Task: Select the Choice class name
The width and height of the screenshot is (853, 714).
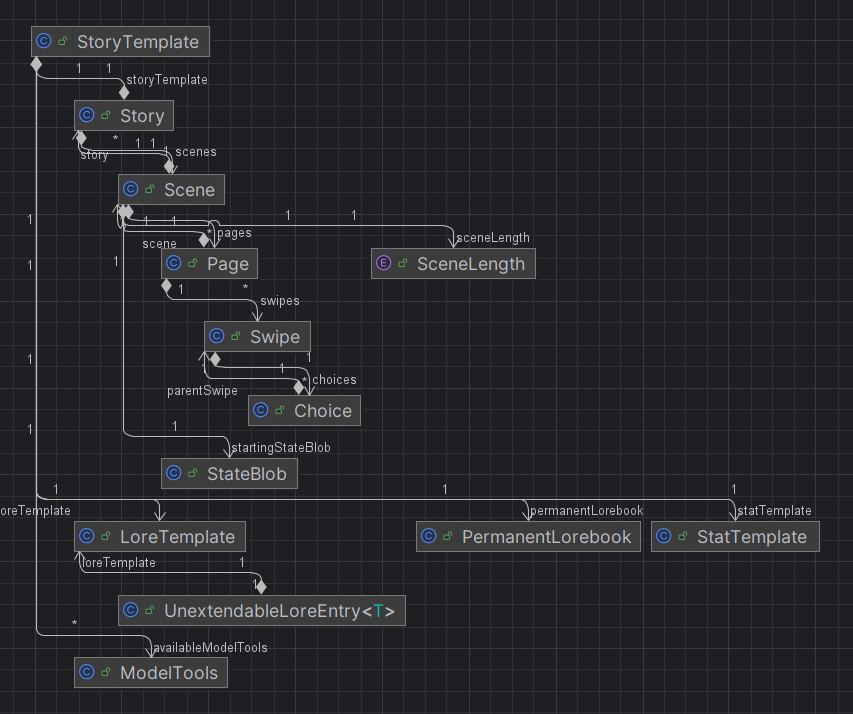Action: coord(323,411)
